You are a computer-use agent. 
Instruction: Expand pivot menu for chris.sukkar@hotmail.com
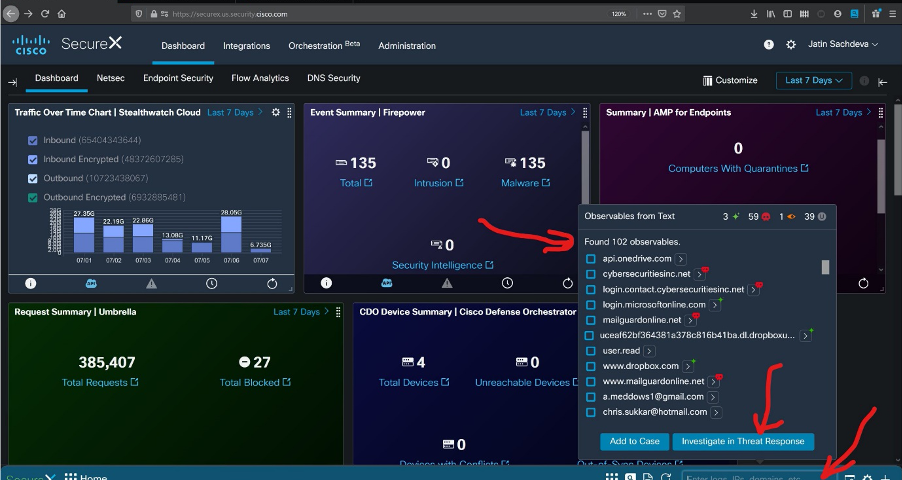pos(716,412)
